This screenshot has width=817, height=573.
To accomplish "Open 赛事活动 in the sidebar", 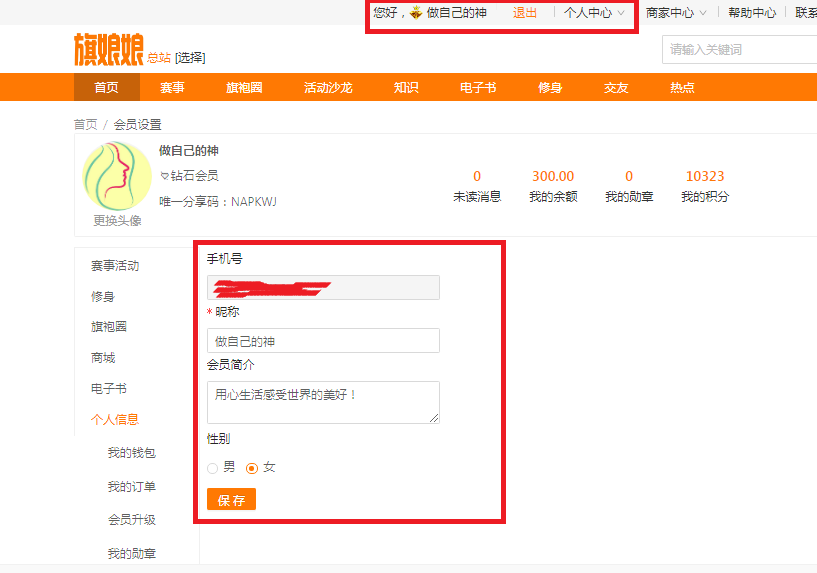I will tap(115, 266).
